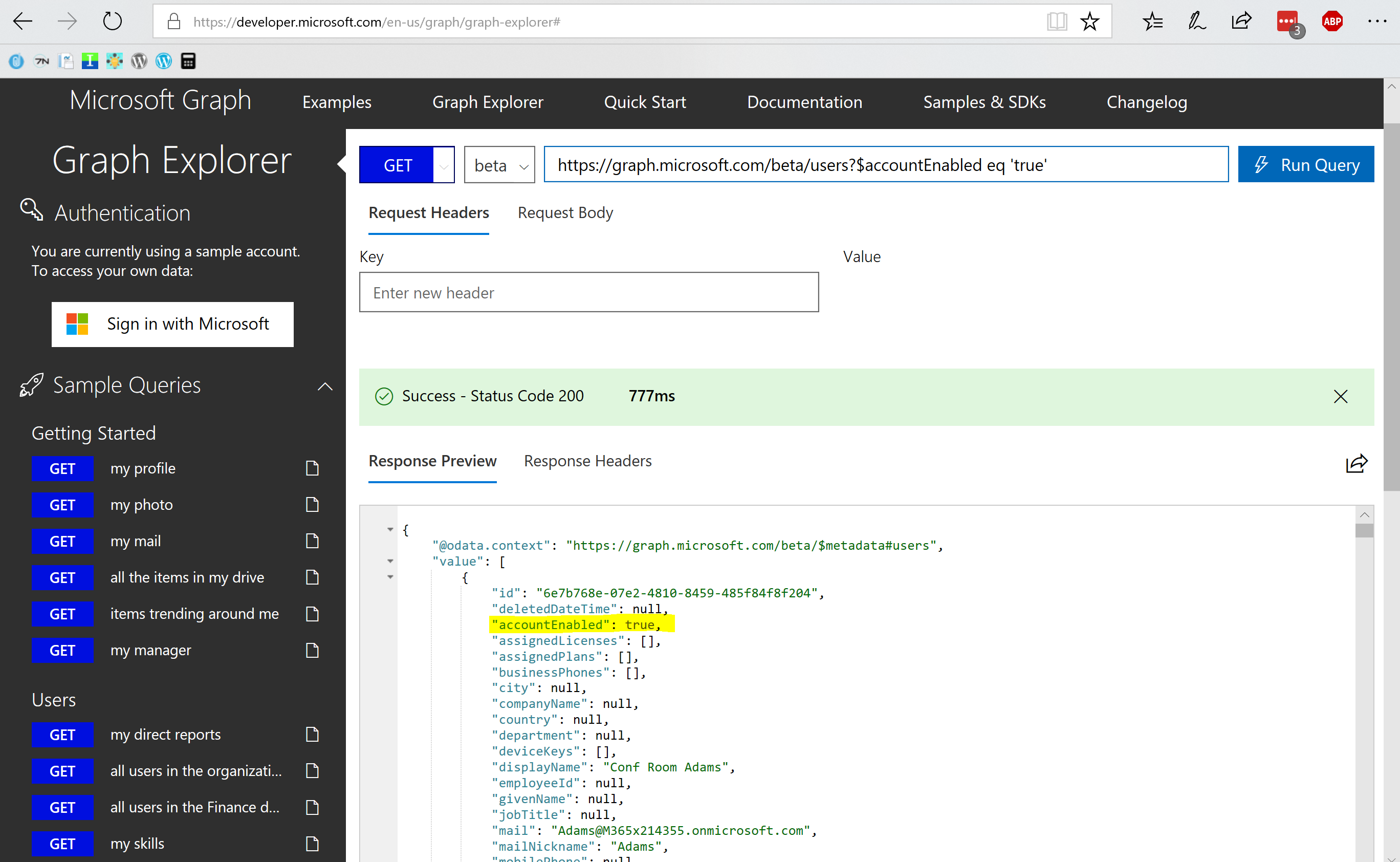Click the Run Query button
Screen dimensions: 1400x862
point(1306,165)
